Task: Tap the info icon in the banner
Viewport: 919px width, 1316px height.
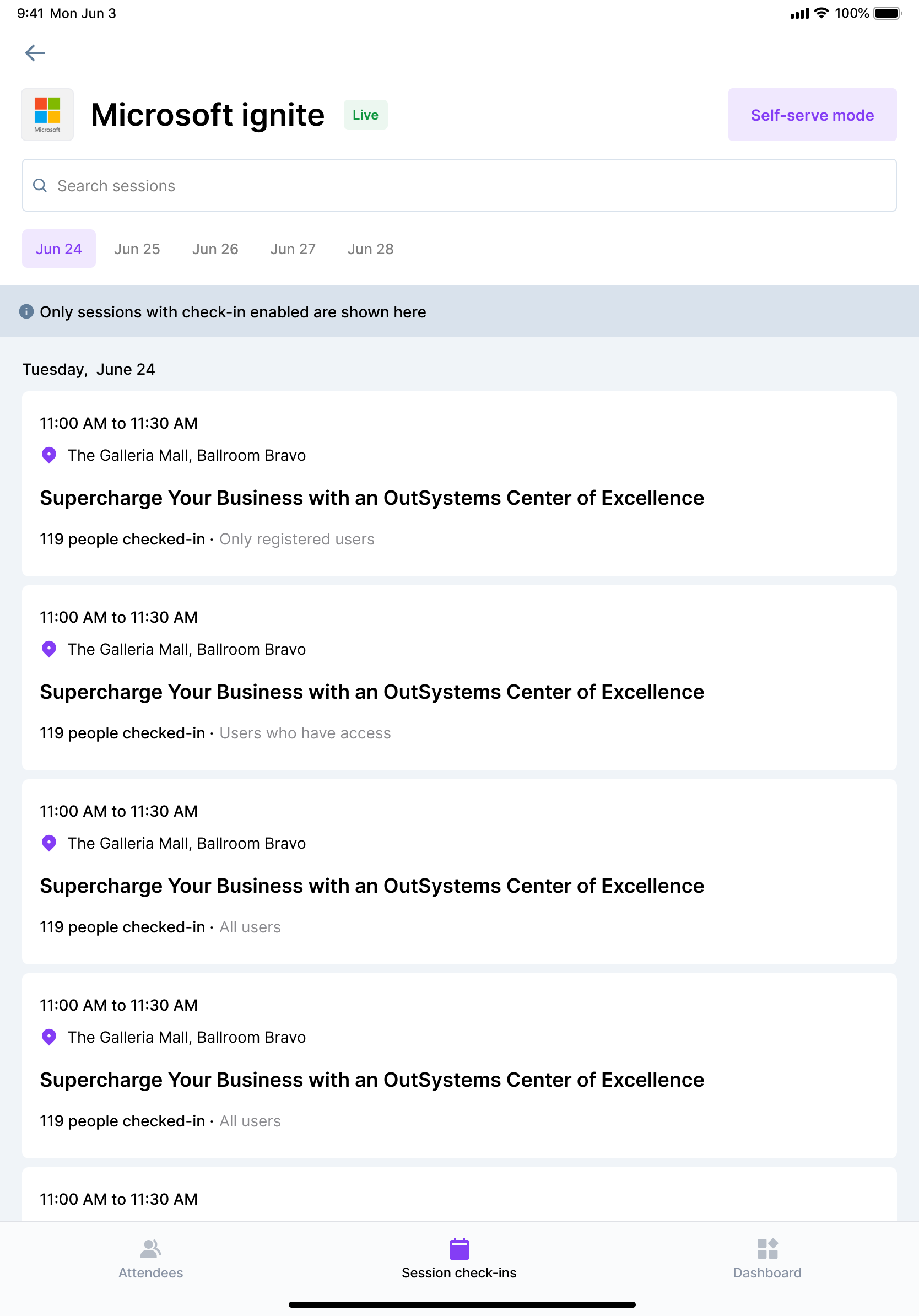Action: coord(26,311)
